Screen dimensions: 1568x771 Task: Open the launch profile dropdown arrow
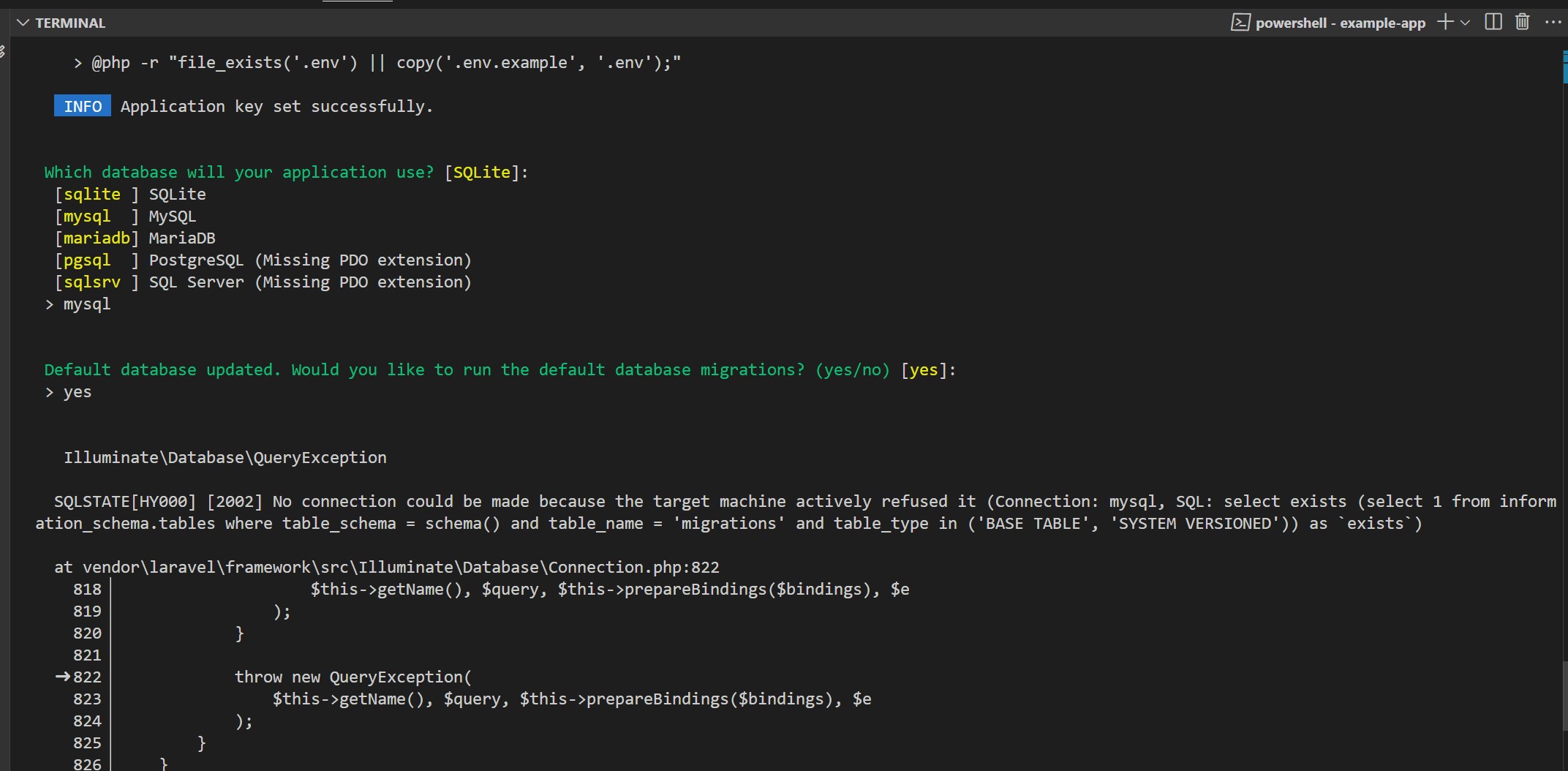(x=1466, y=23)
